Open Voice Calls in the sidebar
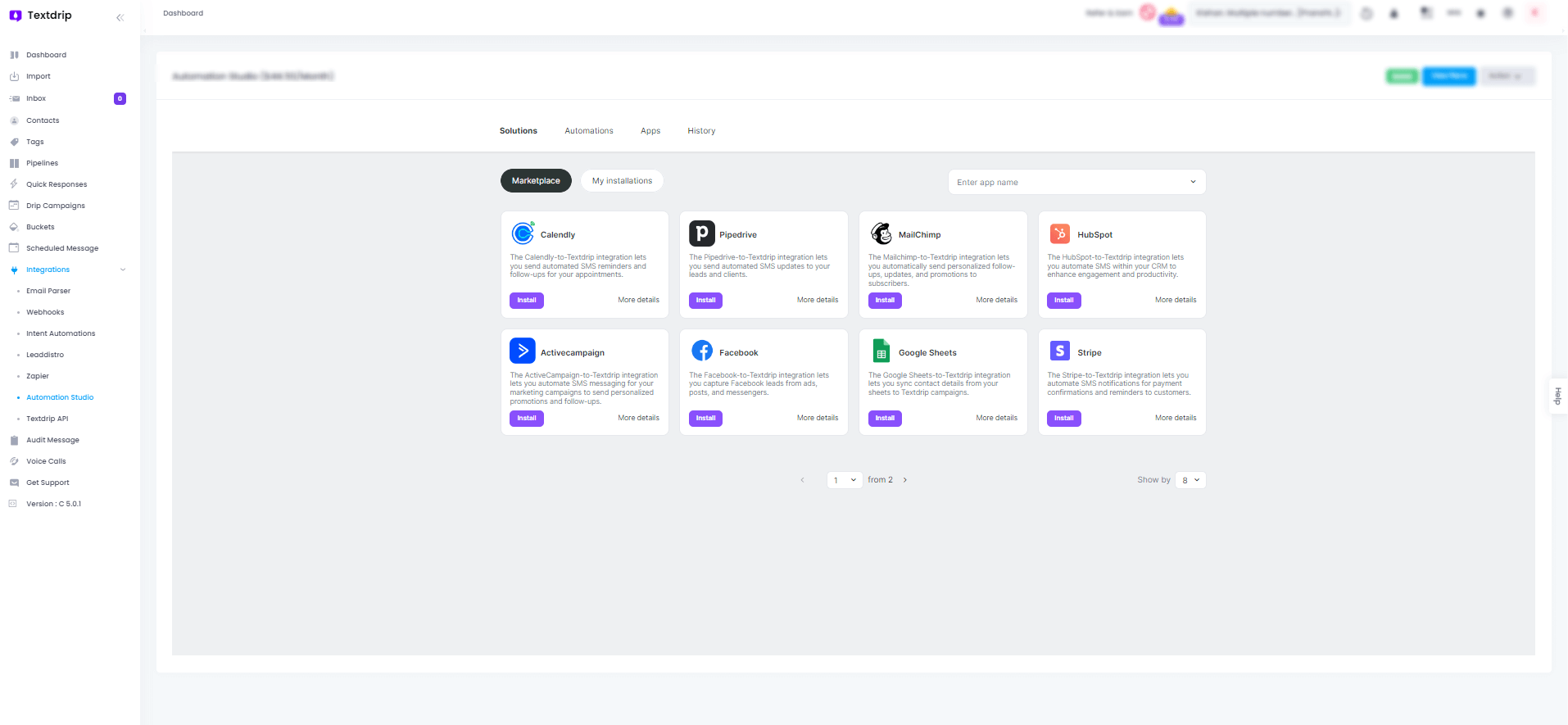The height and width of the screenshot is (725, 1568). coord(46,461)
